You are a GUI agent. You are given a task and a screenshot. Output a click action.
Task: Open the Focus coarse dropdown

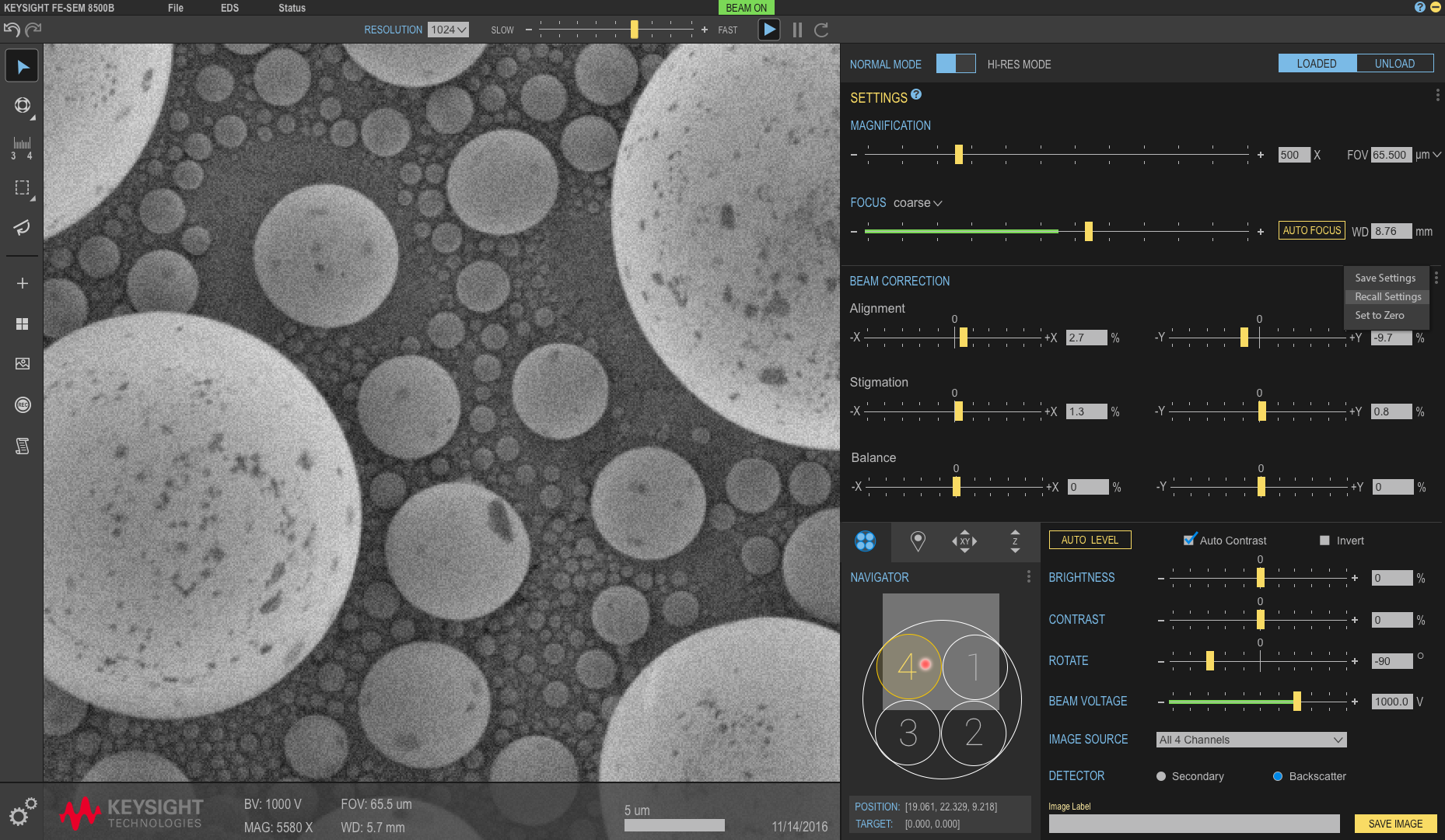click(x=918, y=203)
